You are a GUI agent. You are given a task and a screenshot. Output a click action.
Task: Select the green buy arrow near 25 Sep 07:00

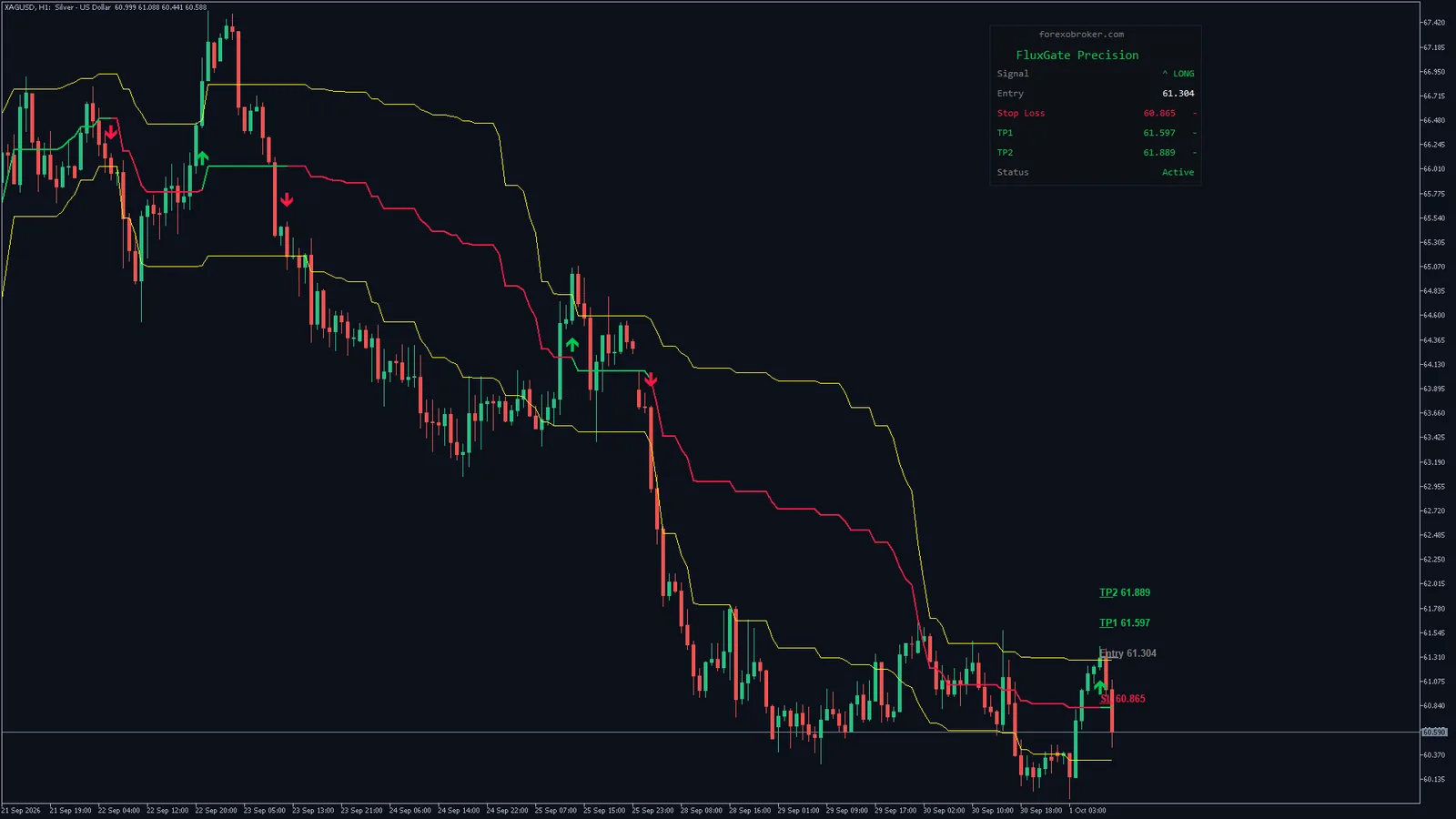pyautogui.click(x=571, y=345)
